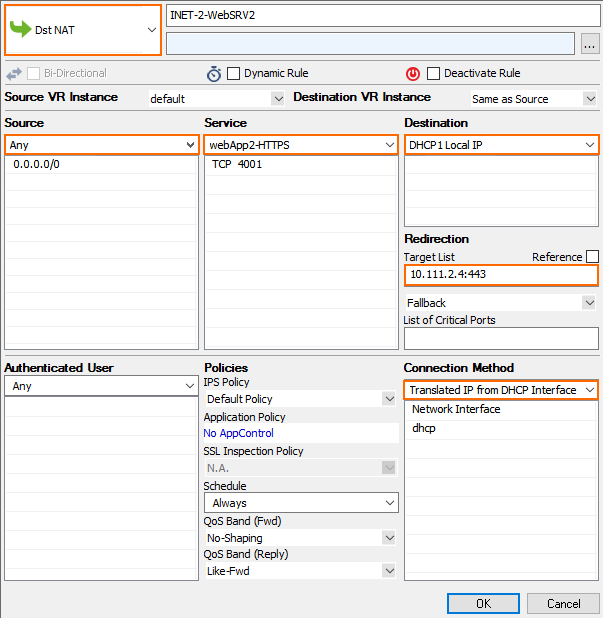
Task: Open the Connection Method dropdown
Action: 501,390
